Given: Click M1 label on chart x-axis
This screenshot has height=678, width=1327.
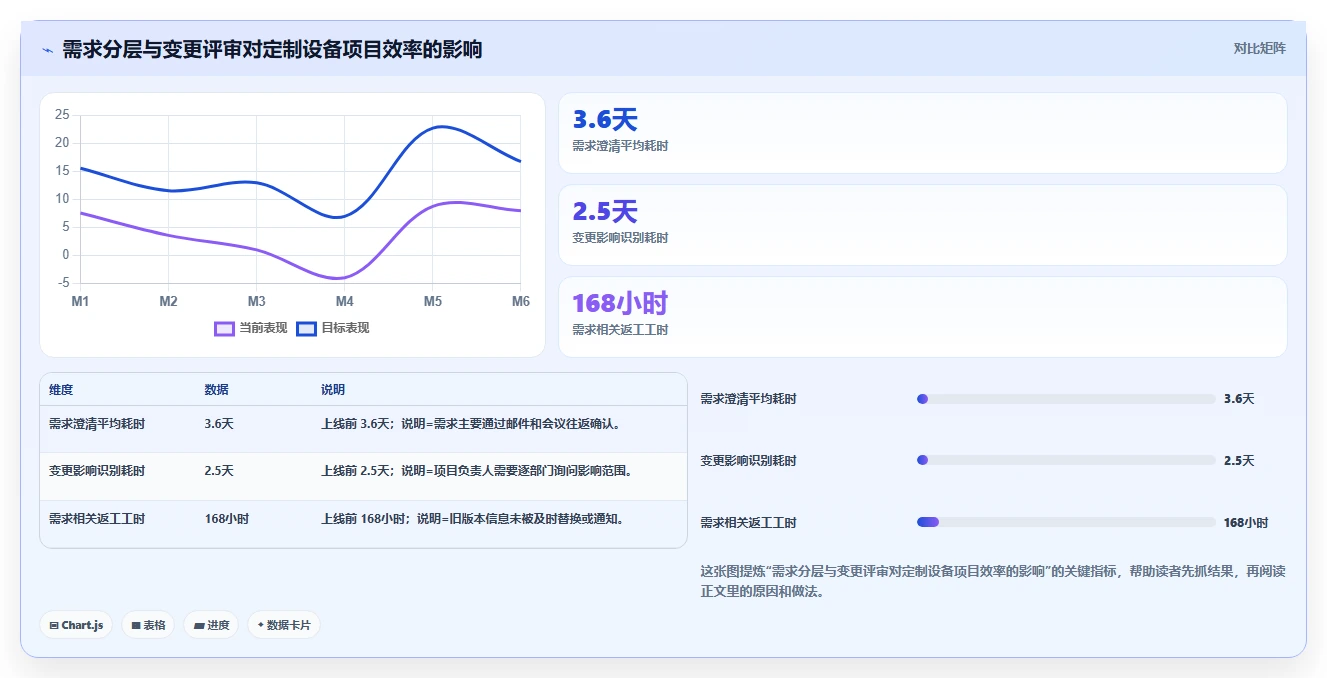Looking at the screenshot, I should [80, 301].
